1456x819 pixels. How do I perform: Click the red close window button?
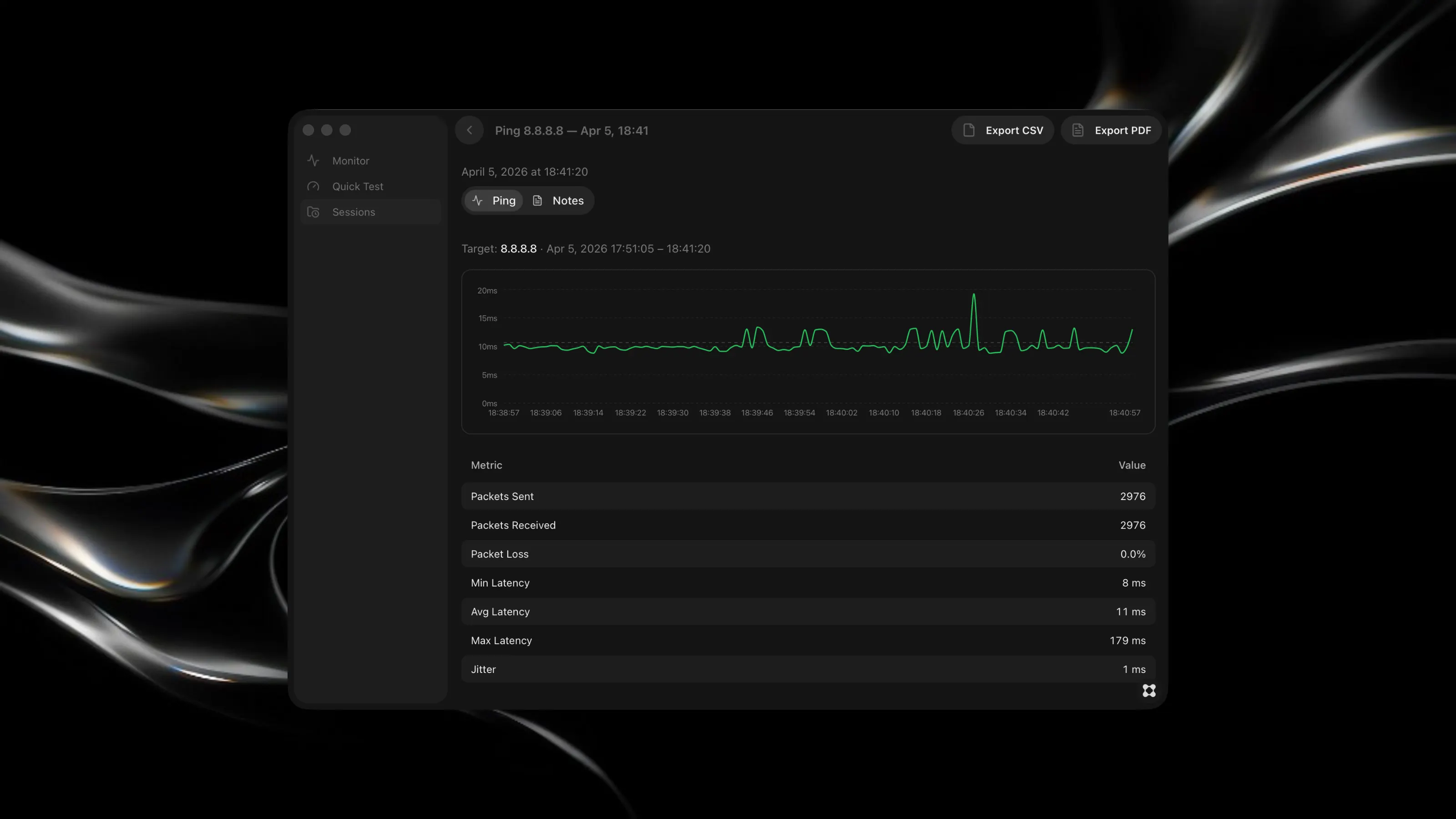[x=308, y=131]
